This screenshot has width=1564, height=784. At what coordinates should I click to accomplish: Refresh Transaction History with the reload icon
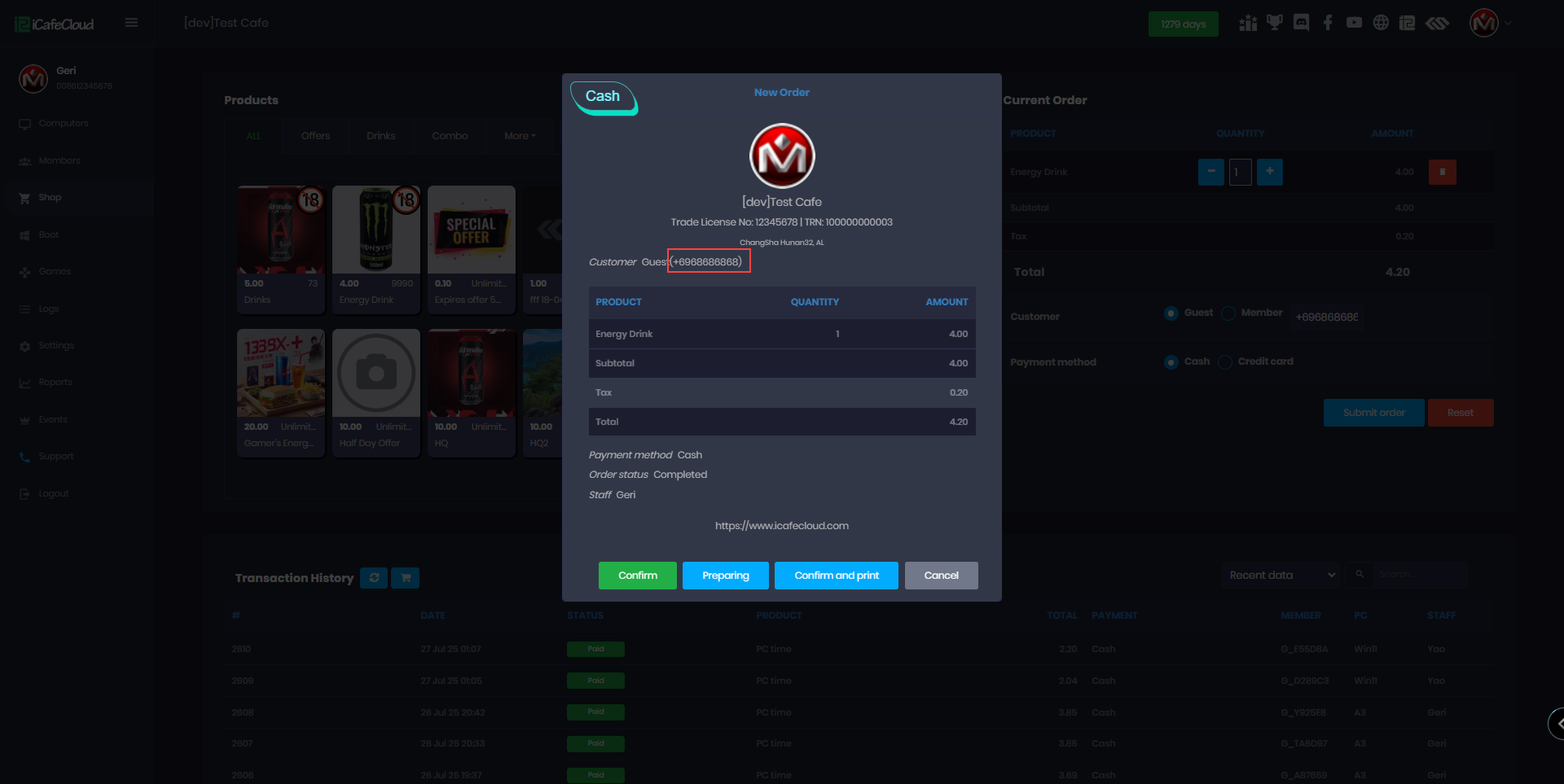click(x=374, y=578)
